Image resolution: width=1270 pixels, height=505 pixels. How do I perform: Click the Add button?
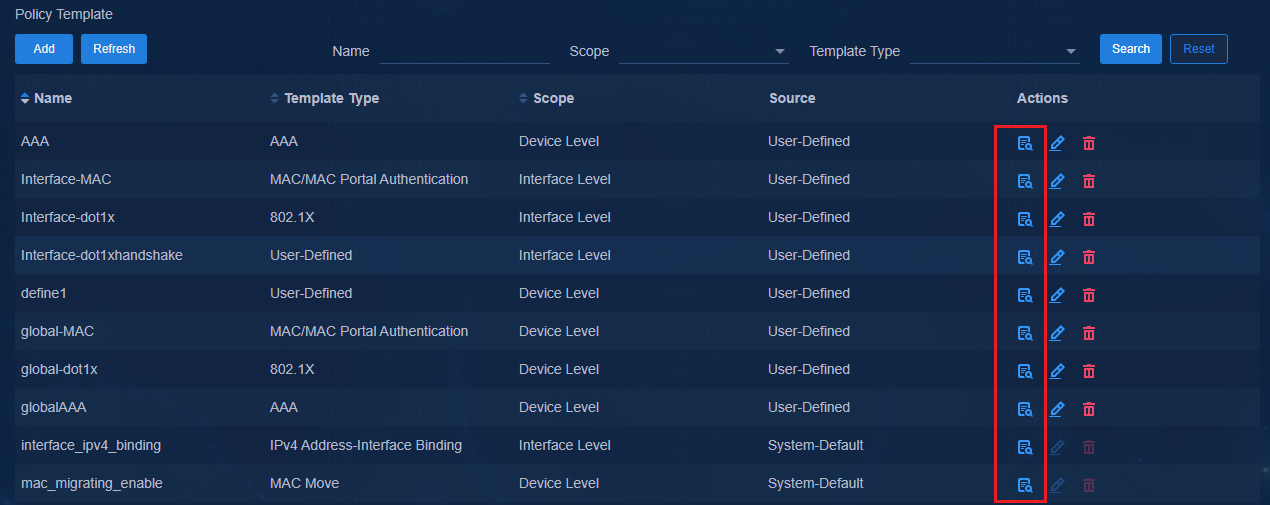tap(44, 49)
